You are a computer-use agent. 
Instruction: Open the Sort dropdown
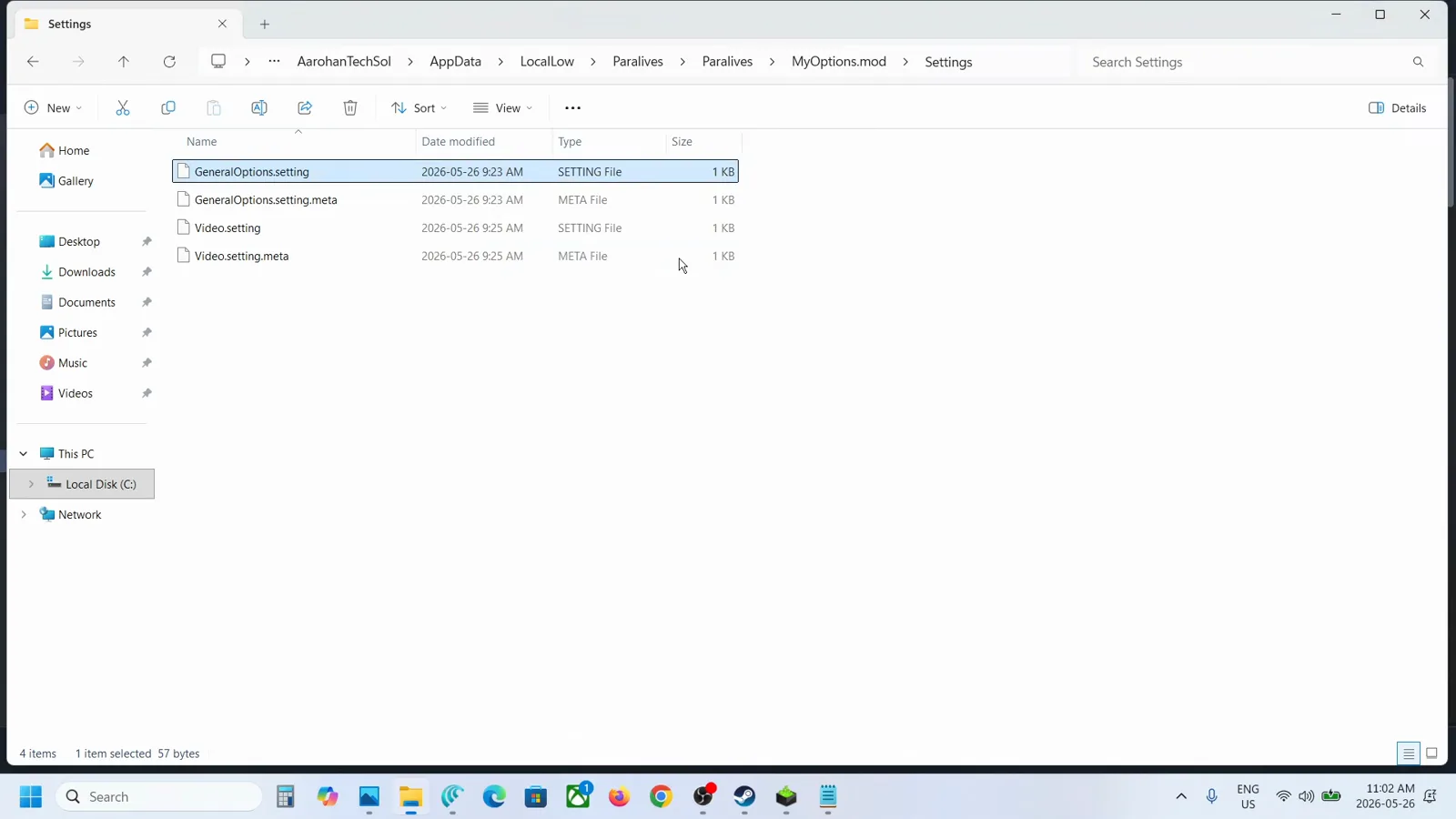(x=419, y=107)
